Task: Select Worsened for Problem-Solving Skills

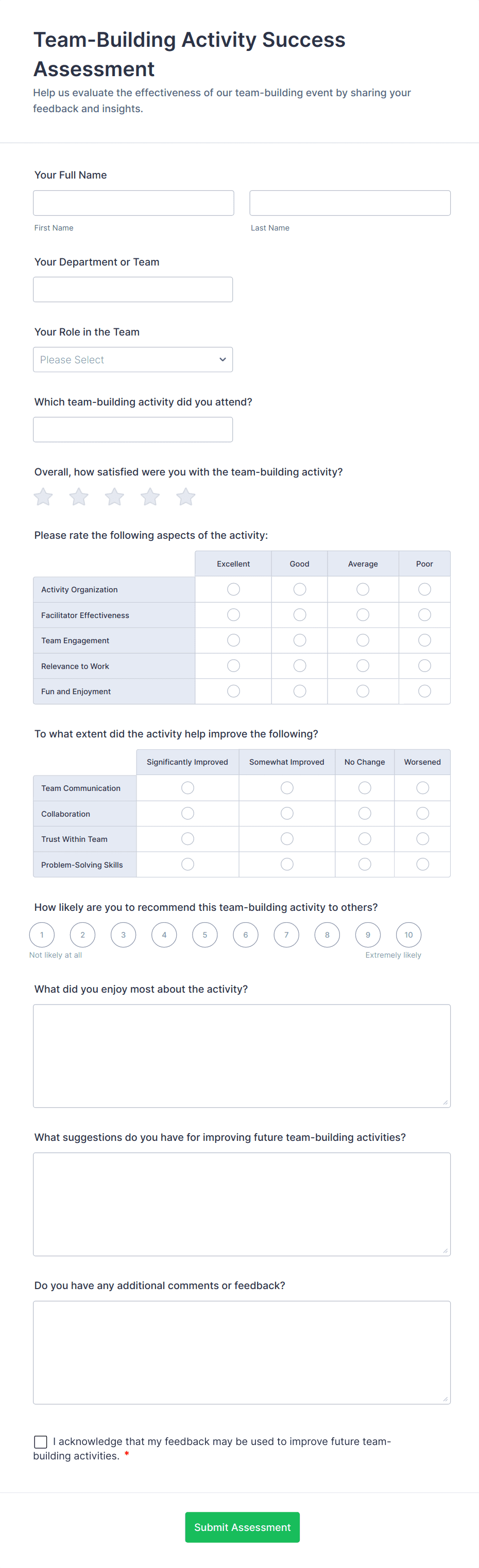Action: tap(422, 864)
